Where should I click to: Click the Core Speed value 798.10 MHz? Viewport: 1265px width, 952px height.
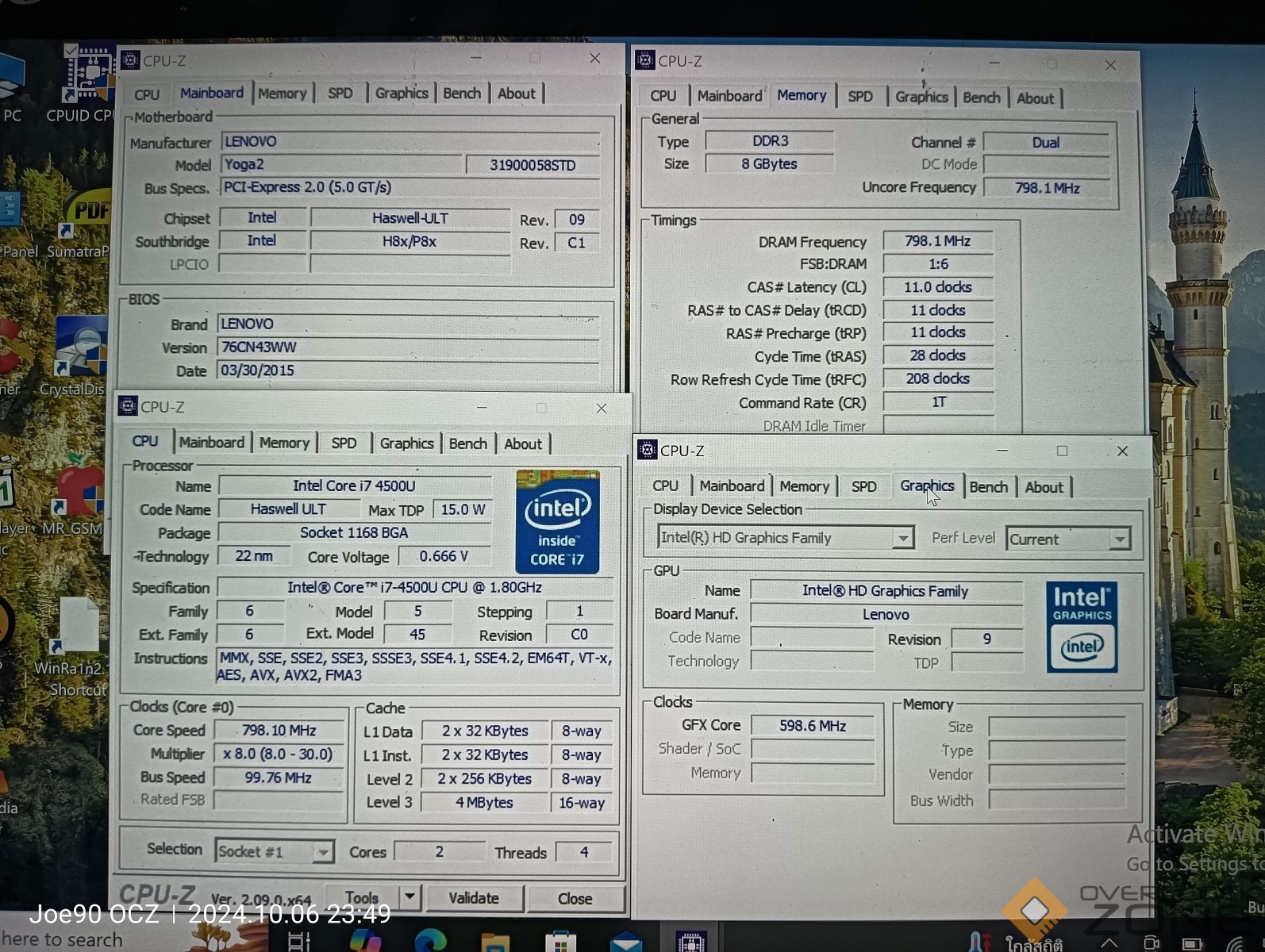279,730
